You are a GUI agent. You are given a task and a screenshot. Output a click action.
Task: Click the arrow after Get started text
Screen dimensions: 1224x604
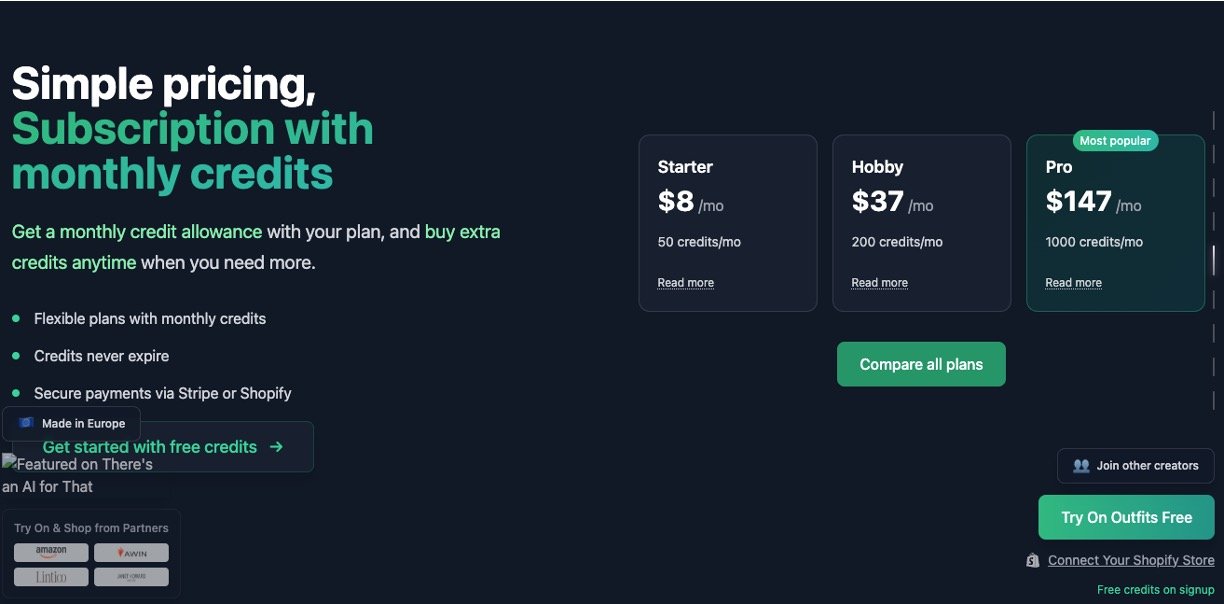click(276, 447)
